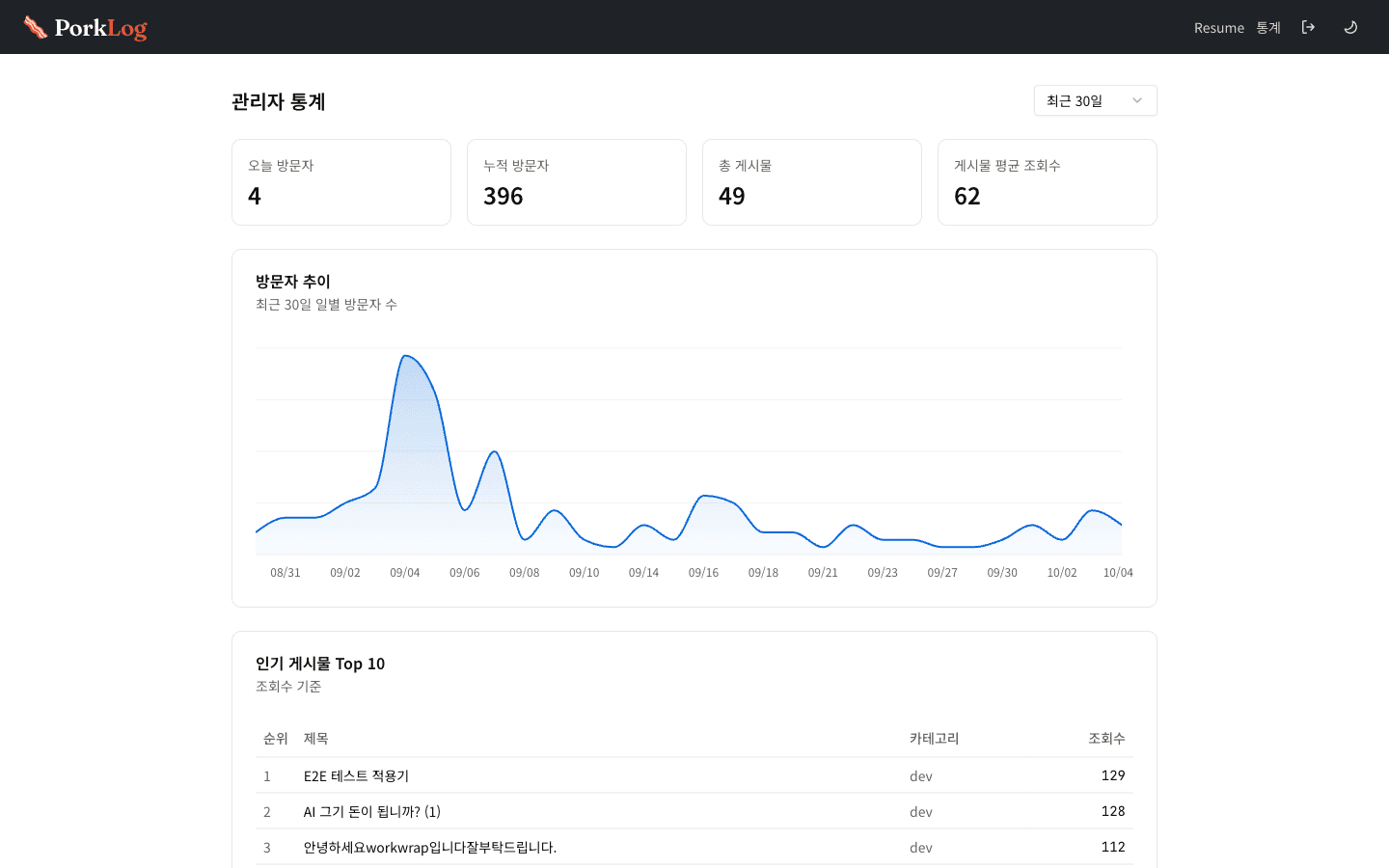The image size is (1389, 868).
Task: Open the 최근 30일 period dropdown
Action: point(1095,100)
